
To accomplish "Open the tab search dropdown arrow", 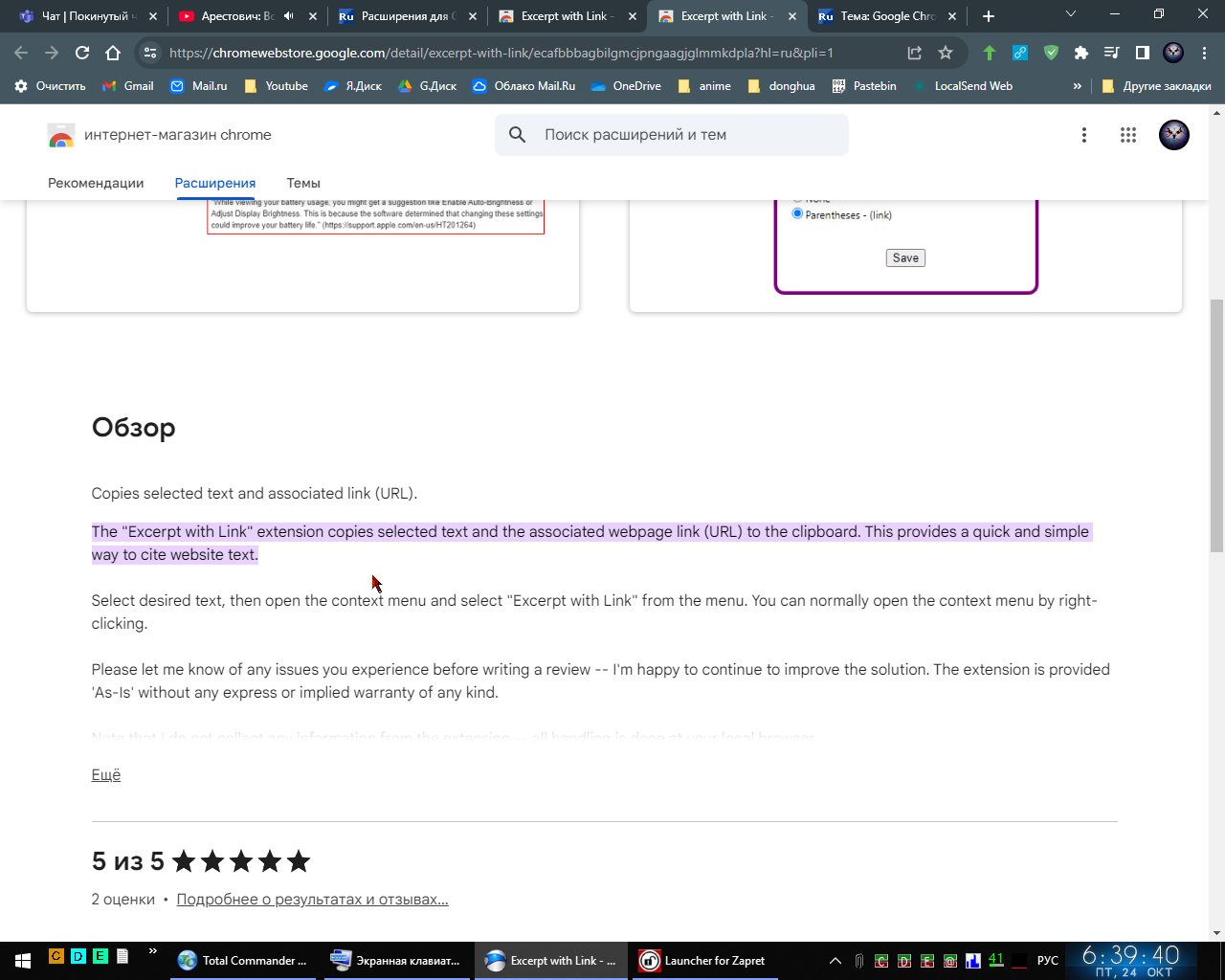I will click(1071, 15).
